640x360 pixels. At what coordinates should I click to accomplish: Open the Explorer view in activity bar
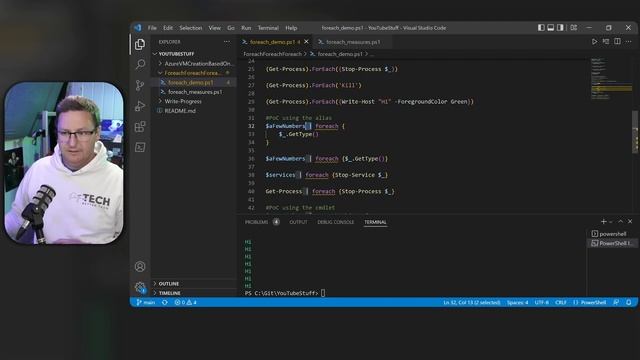pos(140,44)
